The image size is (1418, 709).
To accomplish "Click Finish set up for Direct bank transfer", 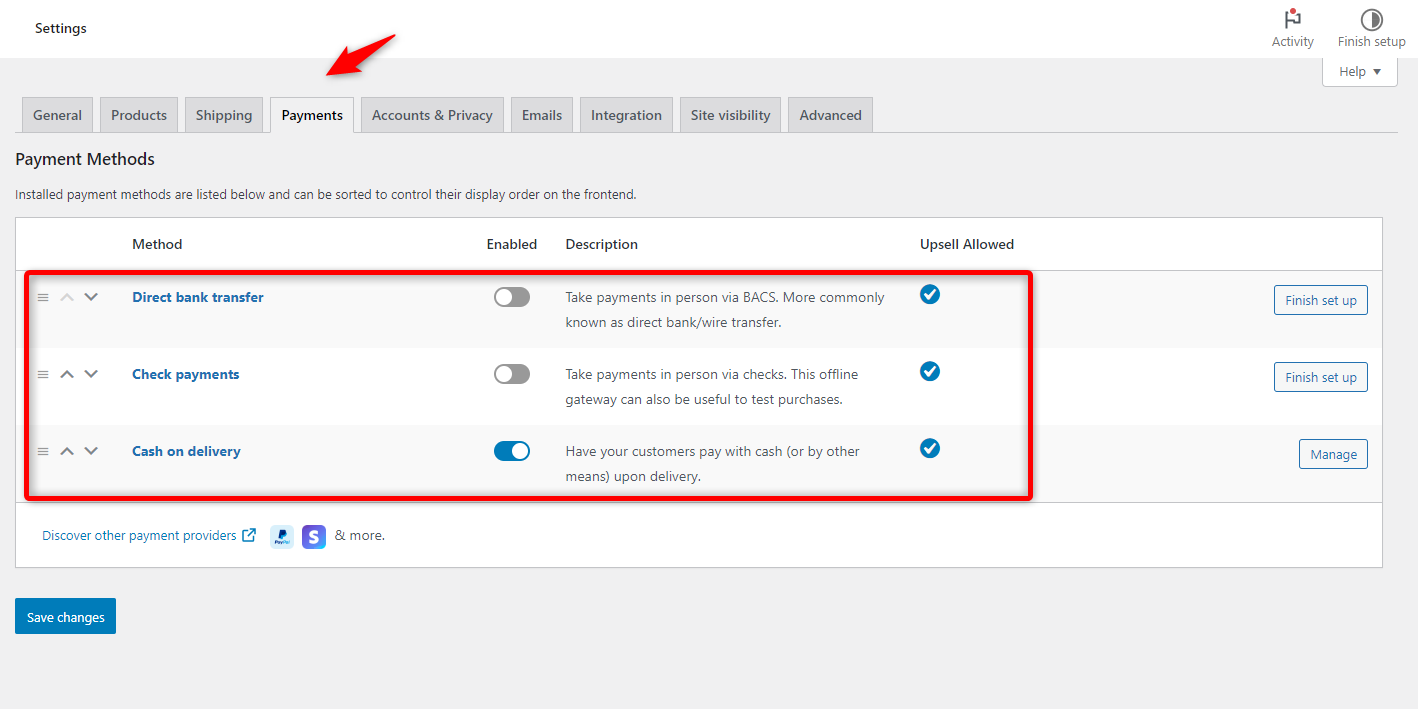I will (1320, 300).
